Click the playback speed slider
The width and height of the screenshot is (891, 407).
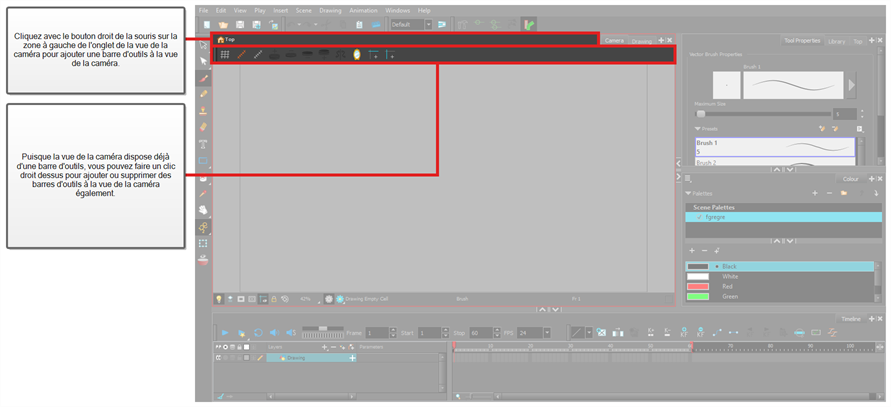(323, 329)
